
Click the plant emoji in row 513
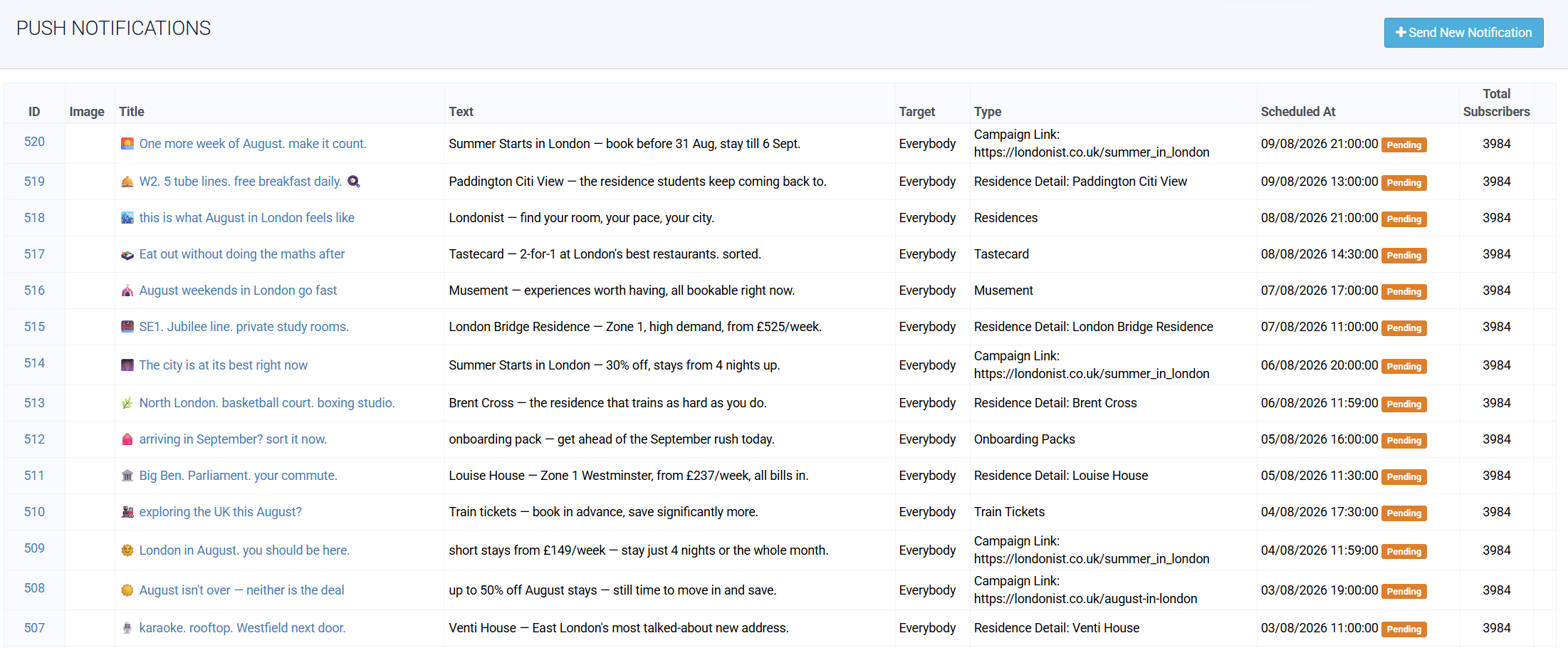127,403
